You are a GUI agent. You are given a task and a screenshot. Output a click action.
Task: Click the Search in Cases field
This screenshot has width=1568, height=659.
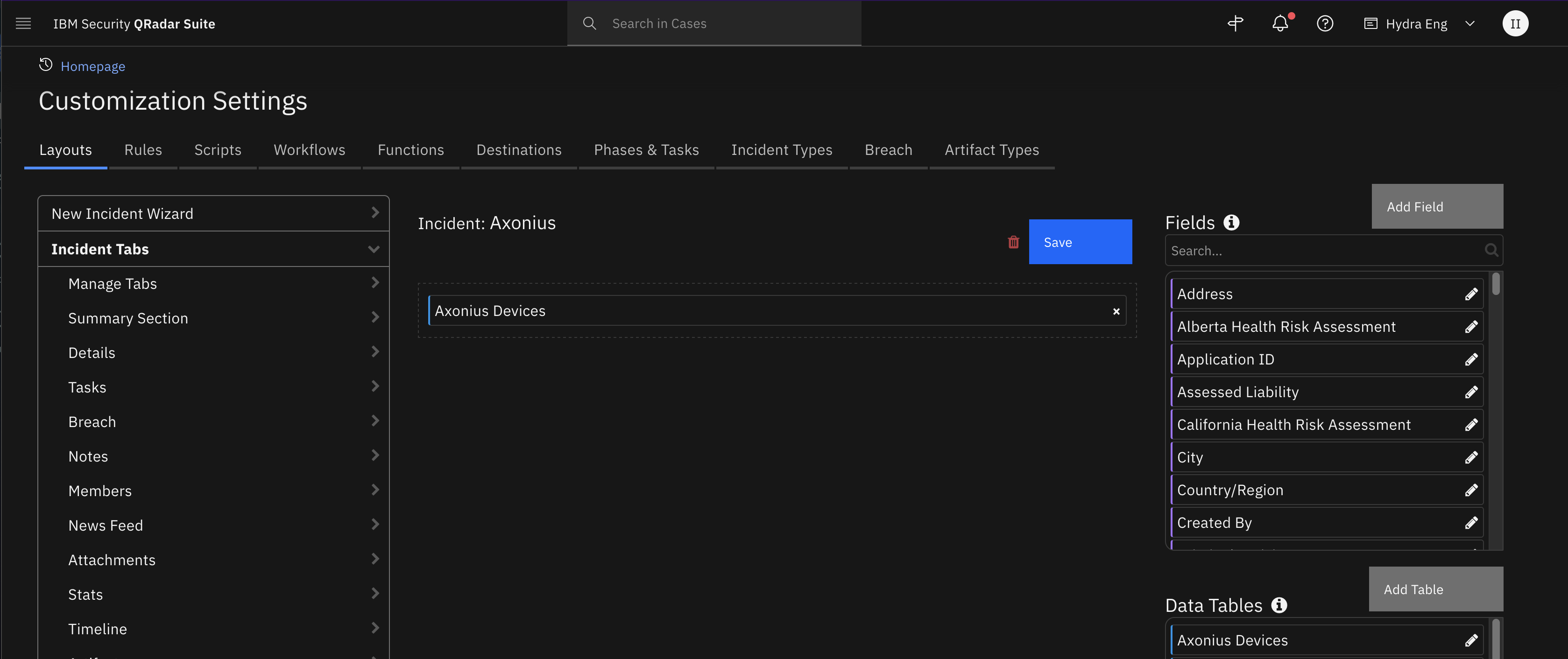point(714,24)
